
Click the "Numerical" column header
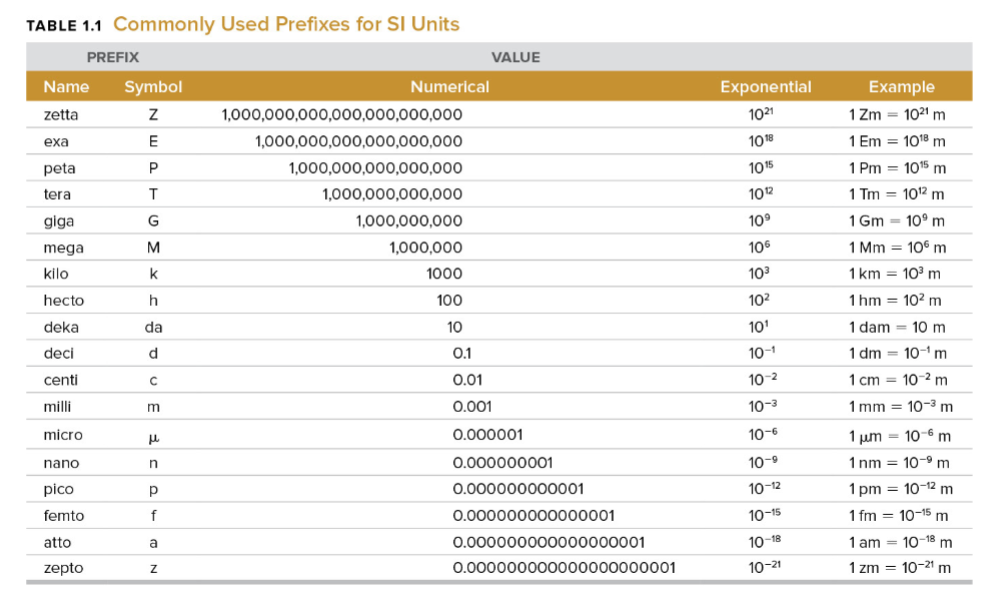[449, 87]
